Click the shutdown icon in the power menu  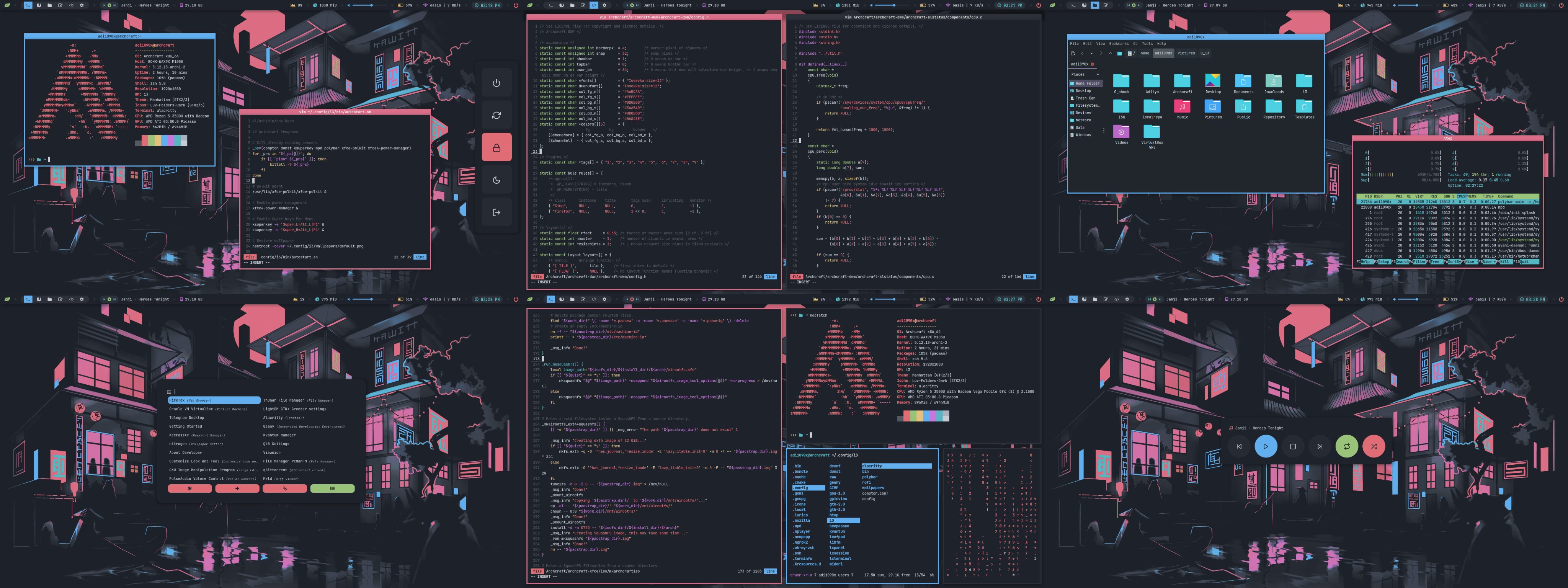[x=496, y=83]
